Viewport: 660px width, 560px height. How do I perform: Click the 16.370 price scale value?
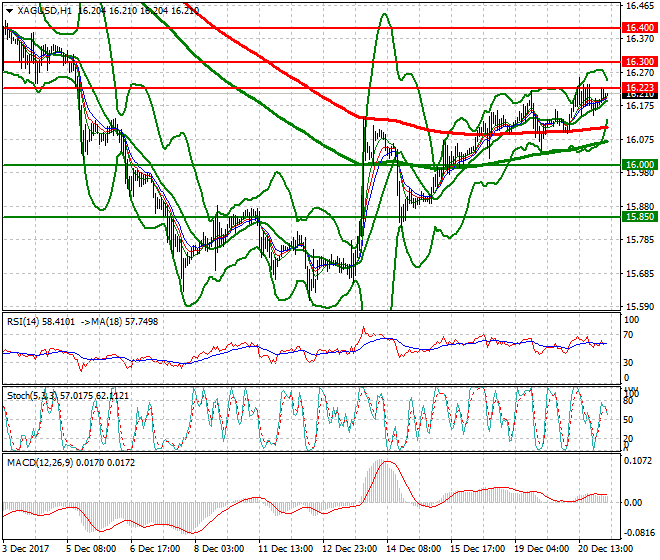pyautogui.click(x=640, y=39)
